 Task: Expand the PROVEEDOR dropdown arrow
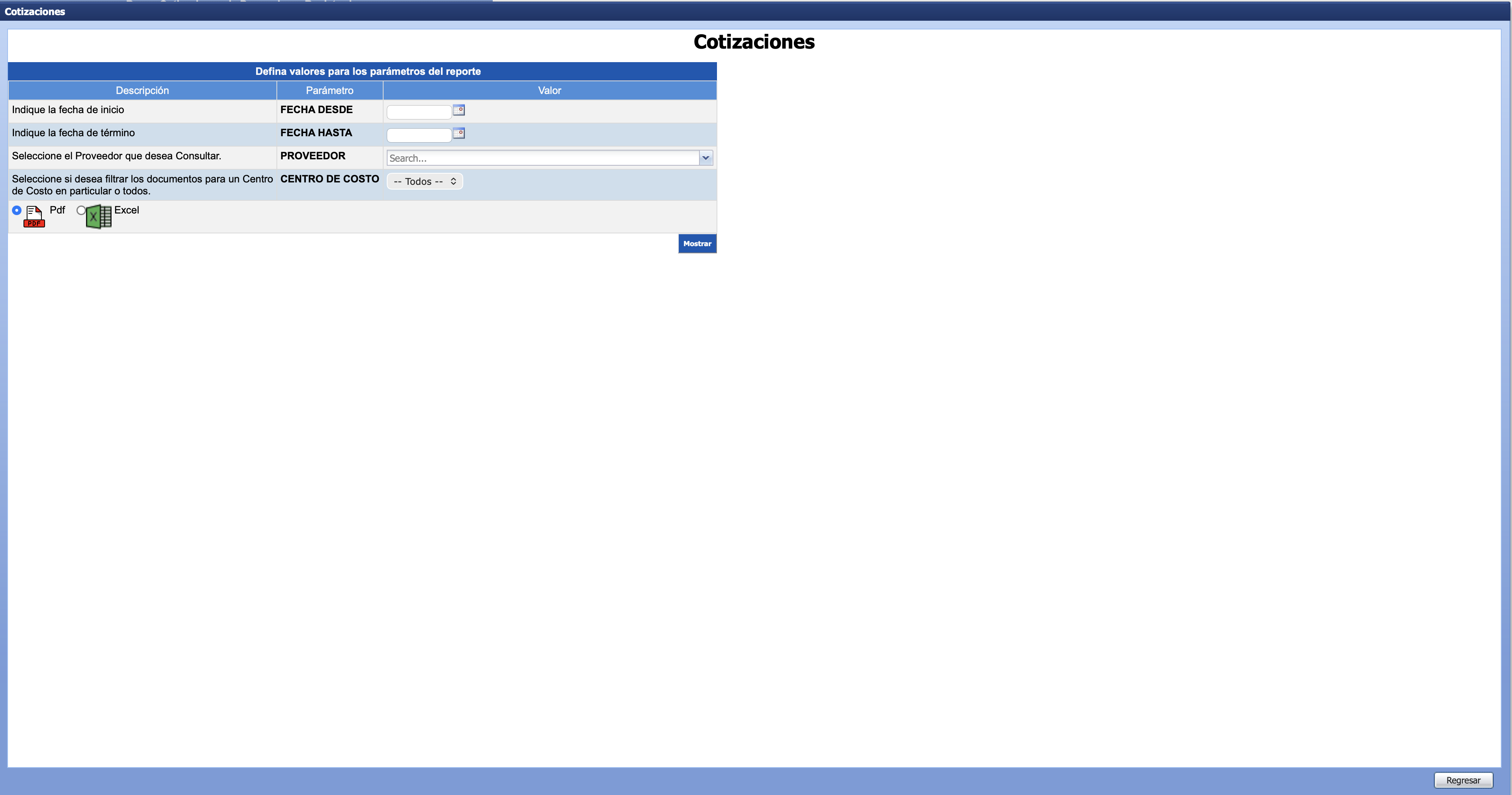coord(705,158)
